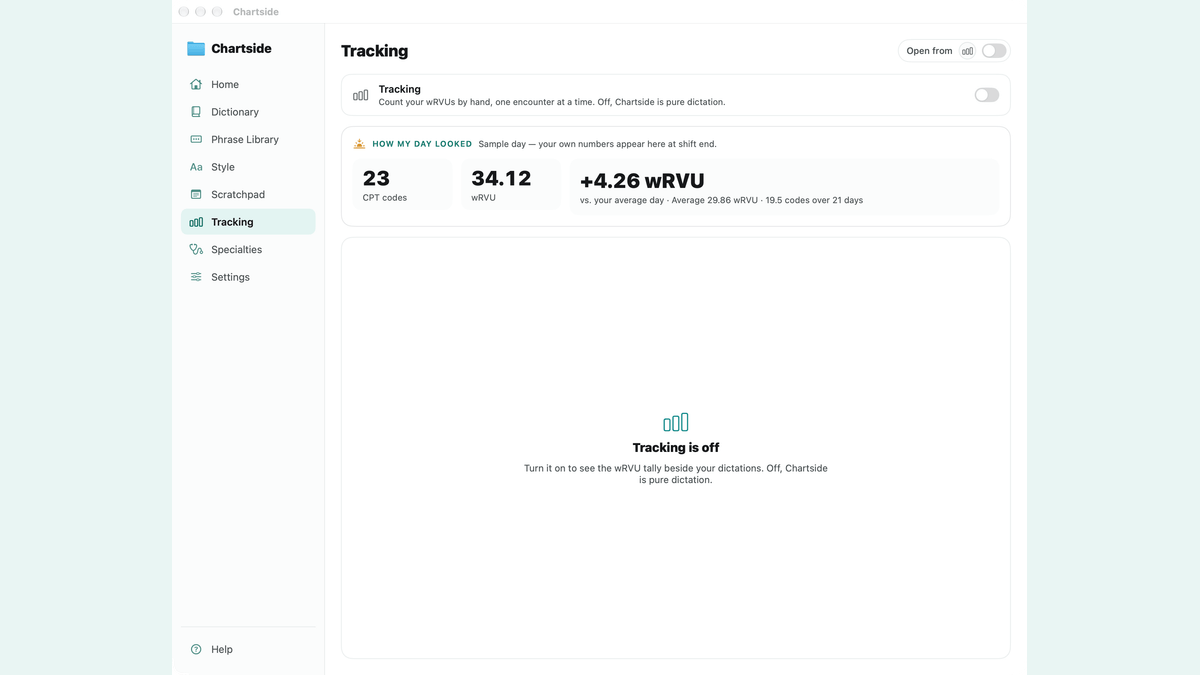Image resolution: width=1200 pixels, height=675 pixels.
Task: Open Home via its house icon
Action: click(x=196, y=85)
